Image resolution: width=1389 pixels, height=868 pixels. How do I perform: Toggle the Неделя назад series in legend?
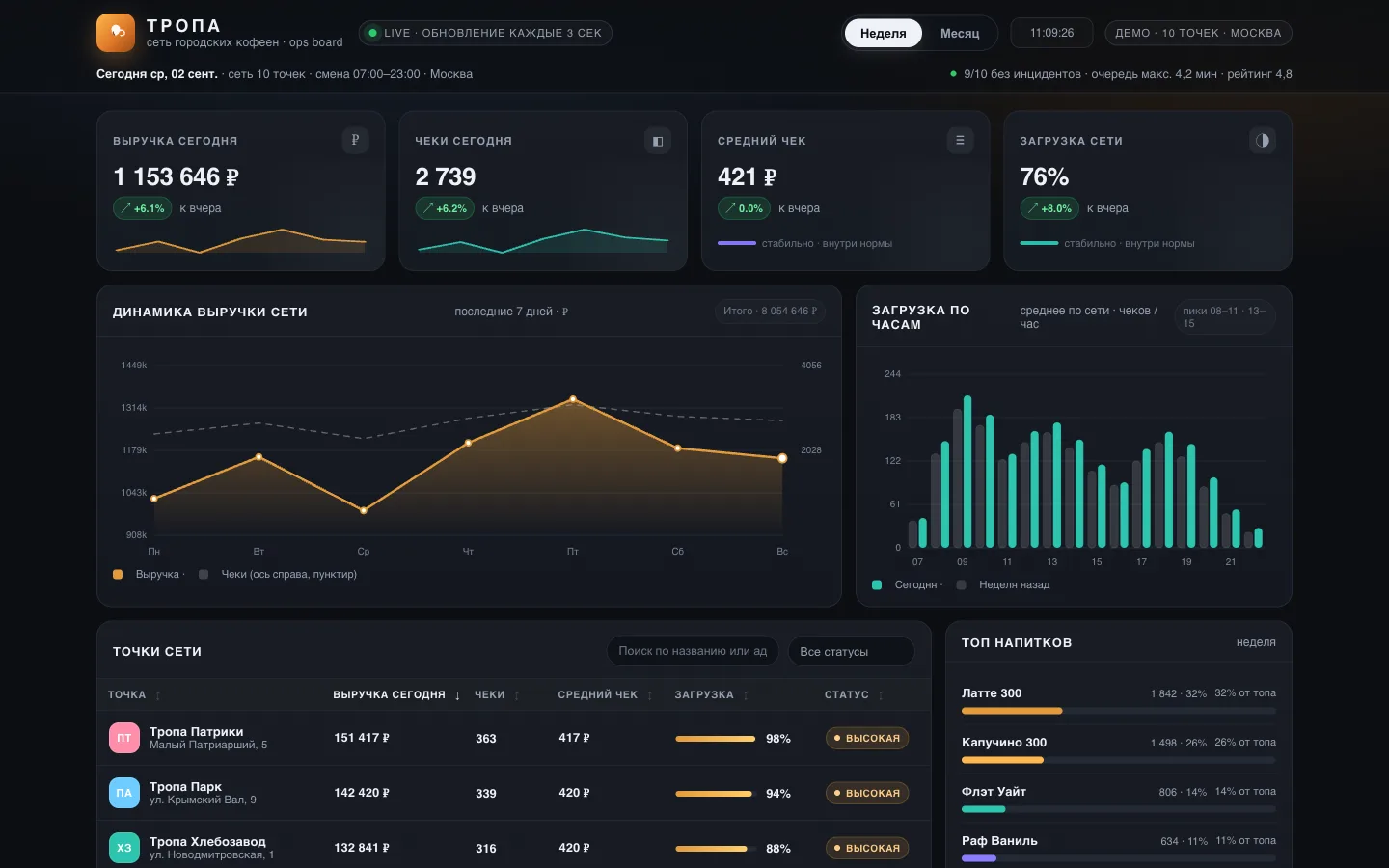[1003, 585]
